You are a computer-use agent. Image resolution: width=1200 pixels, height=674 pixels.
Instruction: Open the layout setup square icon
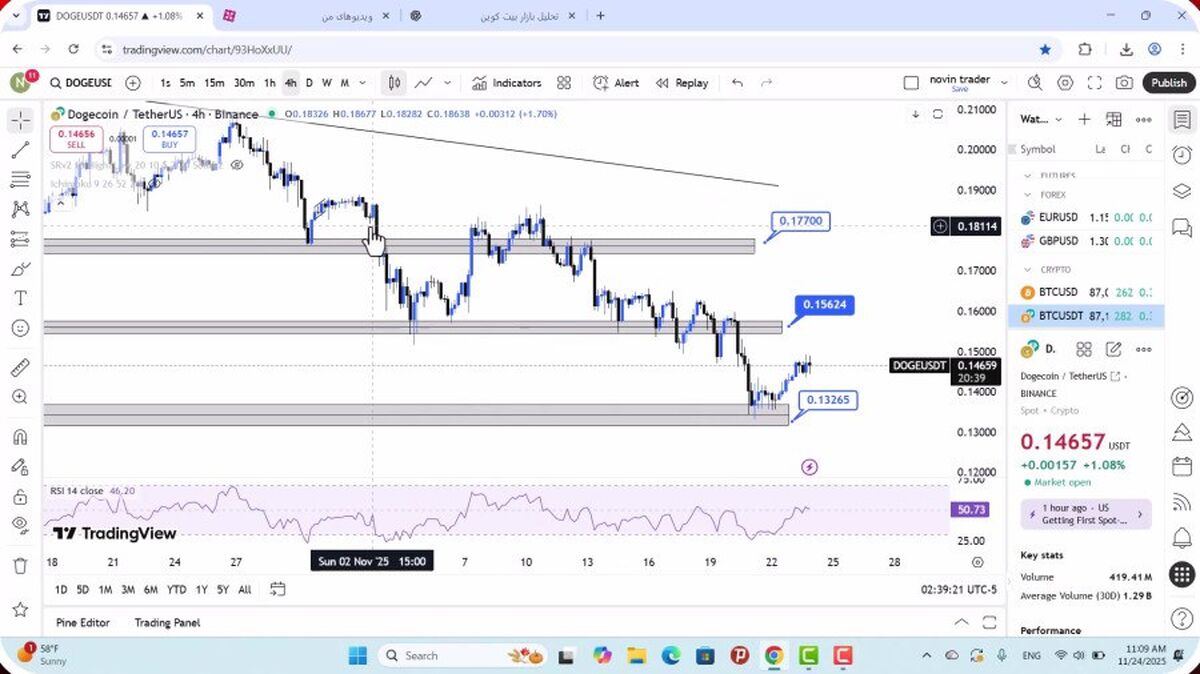910,83
